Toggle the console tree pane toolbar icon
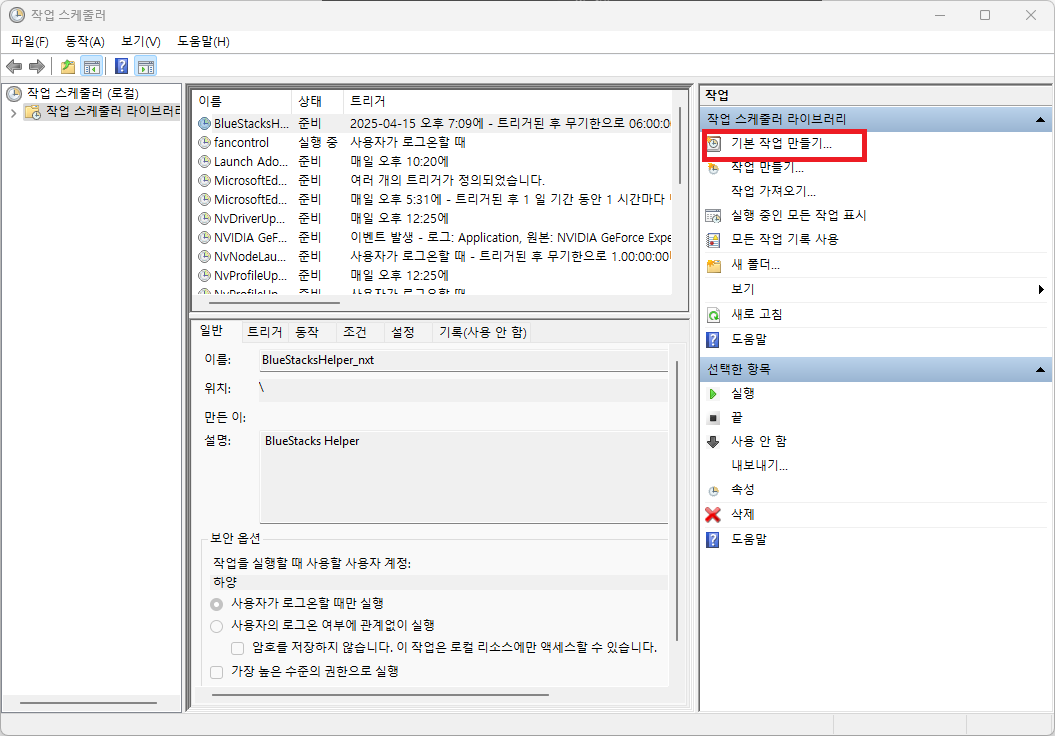Screen dimensions: 1055x736 point(92,67)
